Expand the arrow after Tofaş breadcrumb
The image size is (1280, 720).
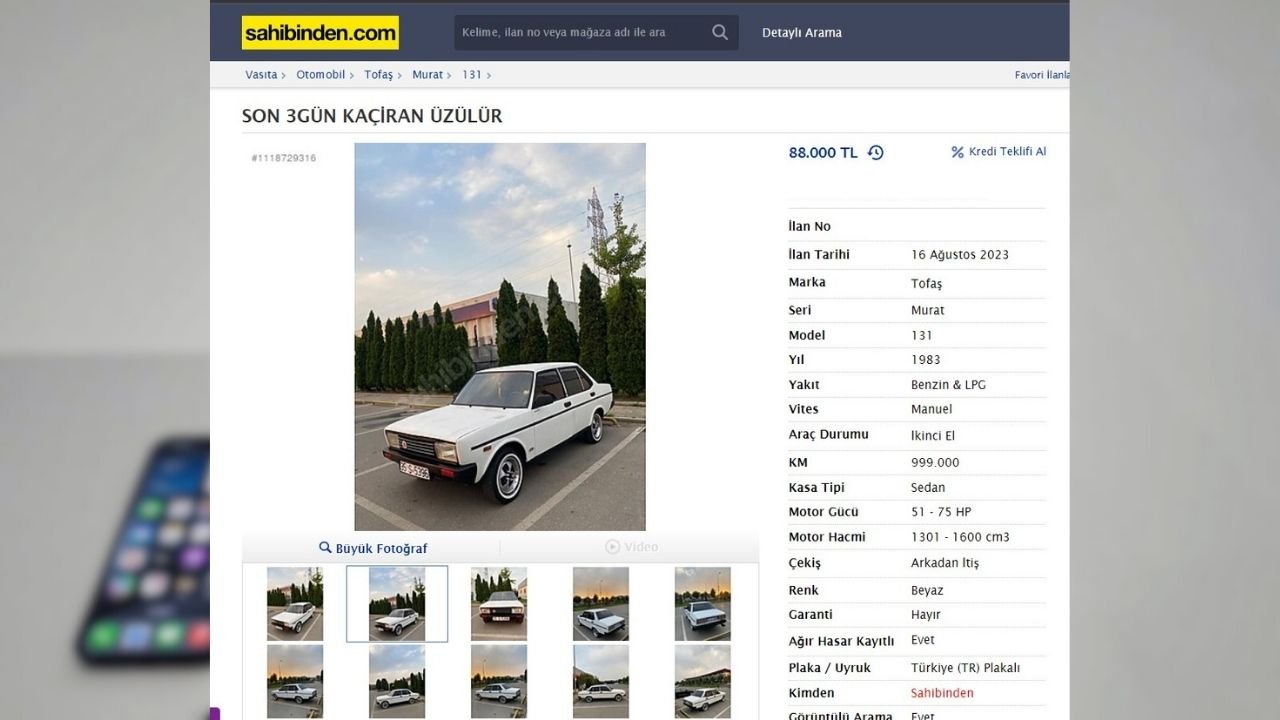pyautogui.click(x=400, y=75)
